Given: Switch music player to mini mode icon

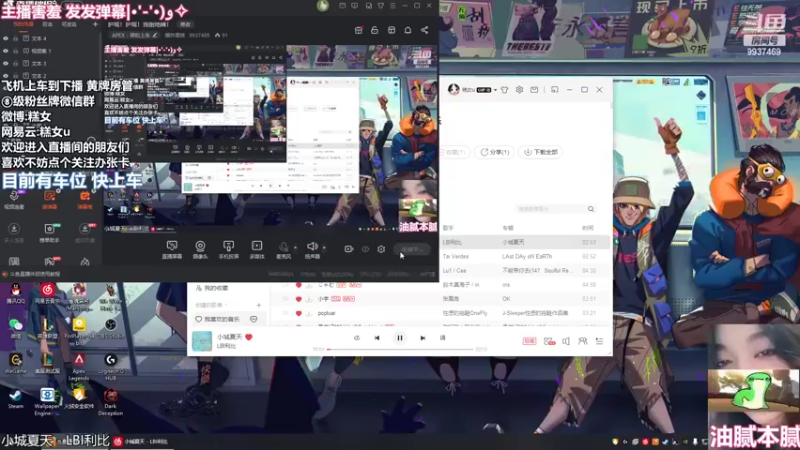Looking at the screenshot, I should (x=555, y=90).
